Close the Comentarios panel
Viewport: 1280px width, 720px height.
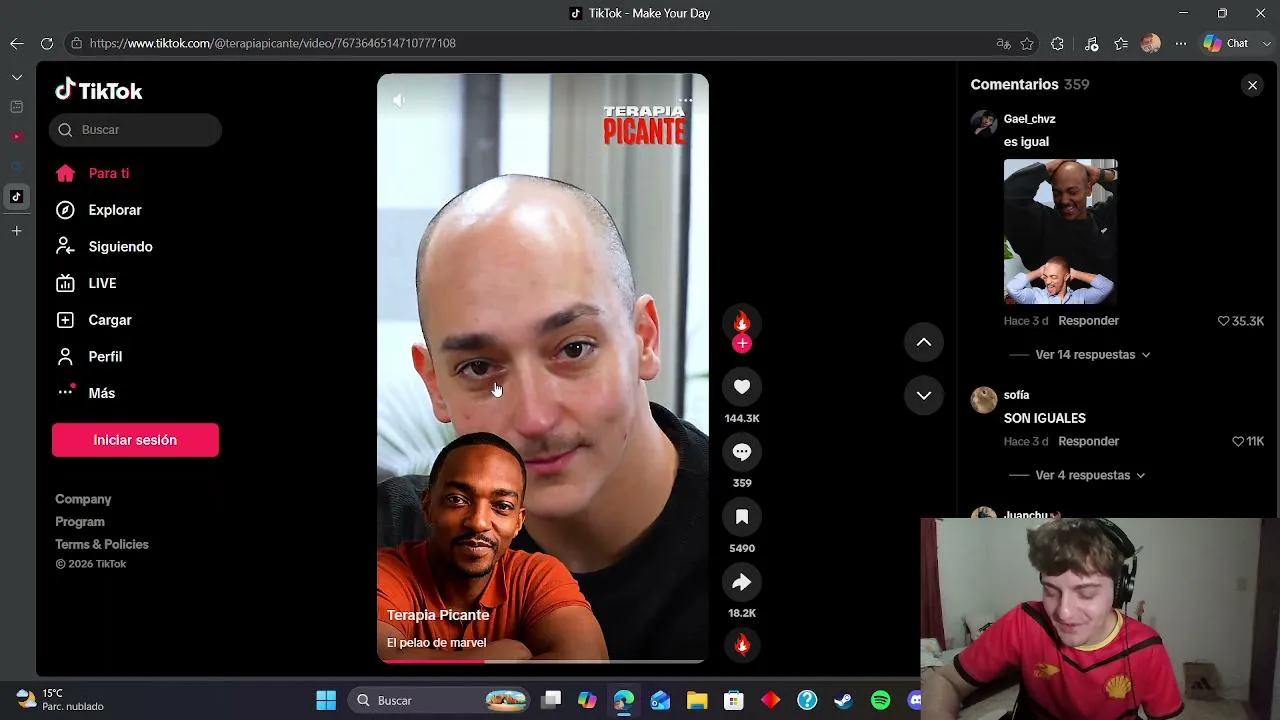1252,85
